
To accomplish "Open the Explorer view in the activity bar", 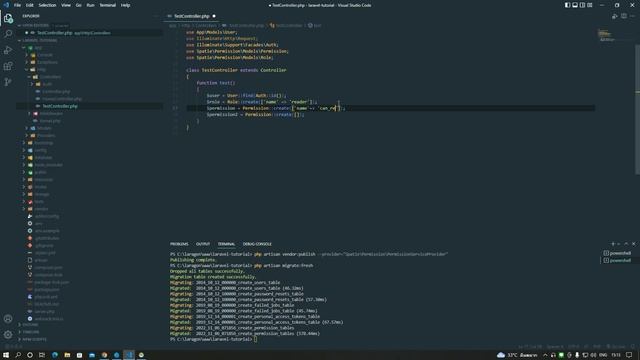I will (8, 18).
